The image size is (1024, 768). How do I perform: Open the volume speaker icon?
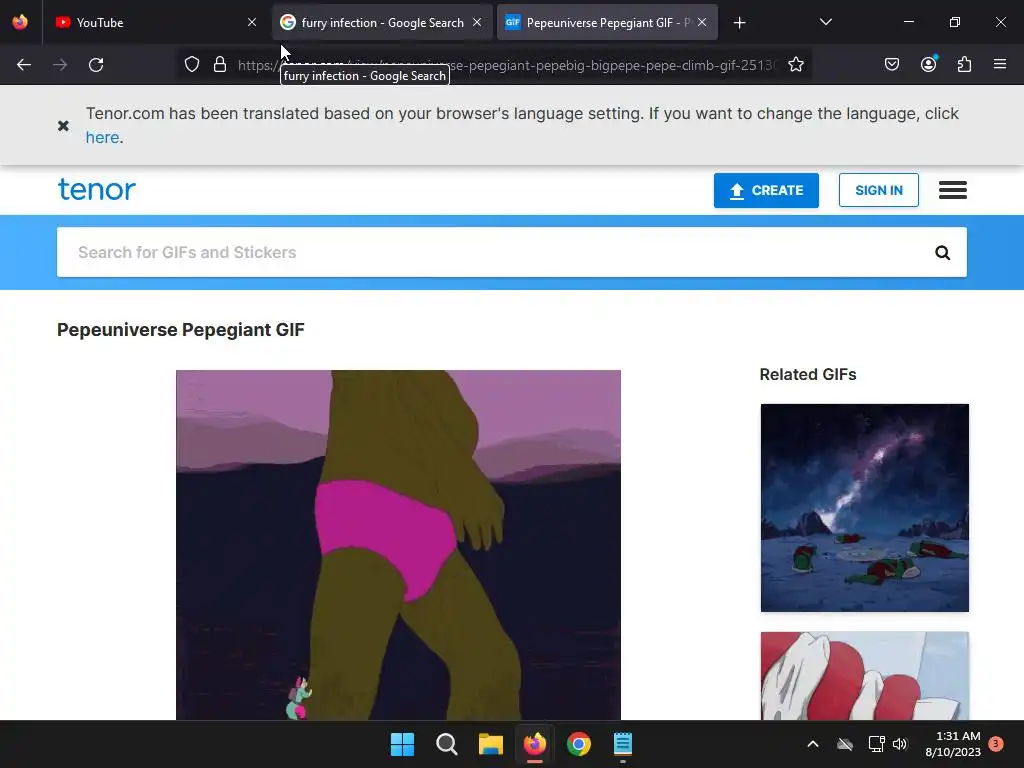click(x=900, y=744)
